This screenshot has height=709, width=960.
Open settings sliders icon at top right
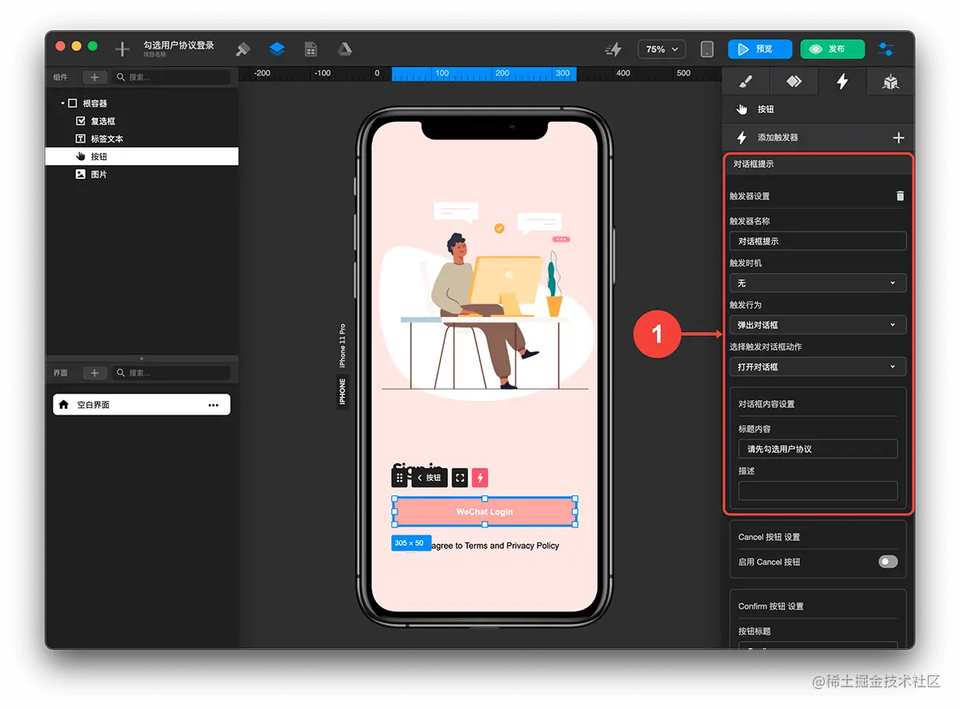point(886,49)
